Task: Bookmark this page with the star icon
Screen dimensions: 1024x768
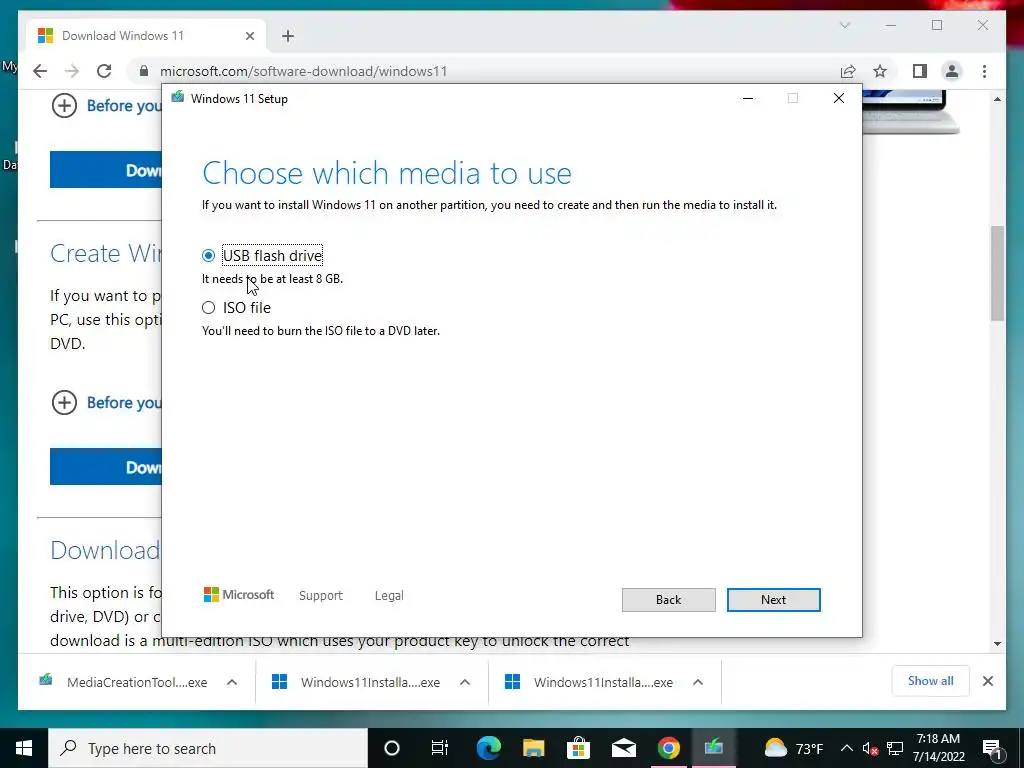Action: click(880, 71)
